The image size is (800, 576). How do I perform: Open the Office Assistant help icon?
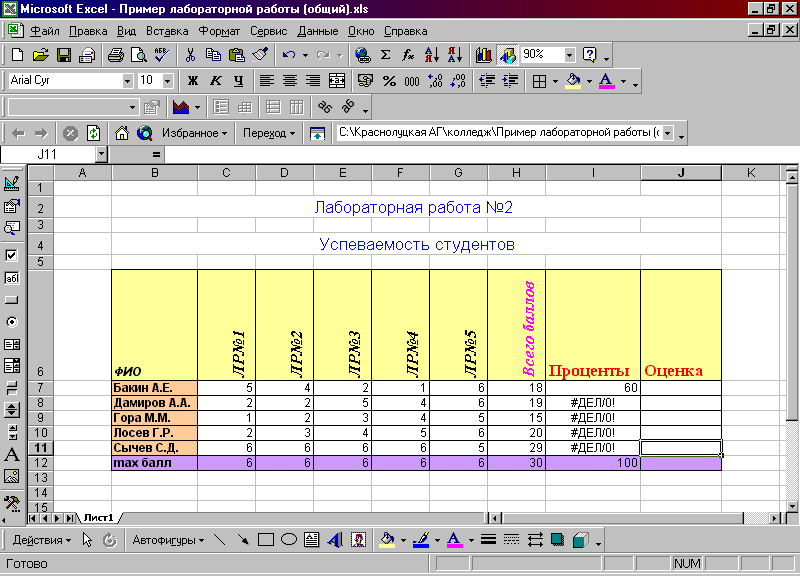click(590, 55)
